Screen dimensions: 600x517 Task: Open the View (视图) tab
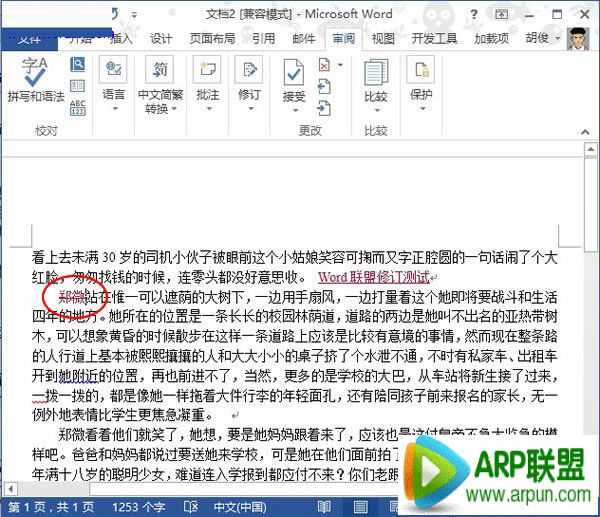coord(383,38)
